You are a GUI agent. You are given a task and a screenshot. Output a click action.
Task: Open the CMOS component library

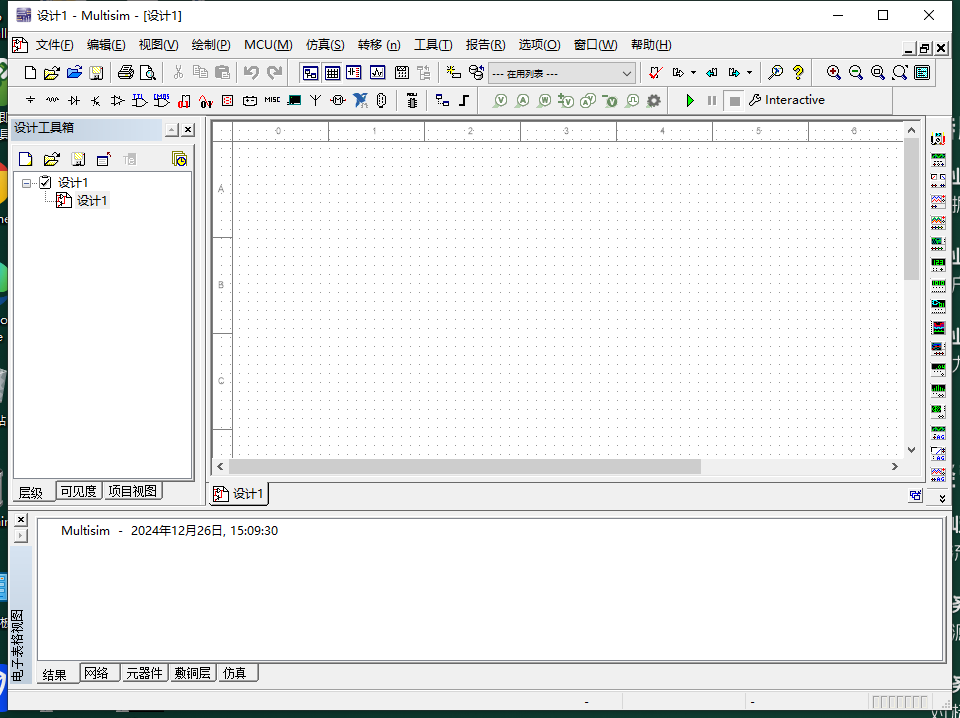162,100
